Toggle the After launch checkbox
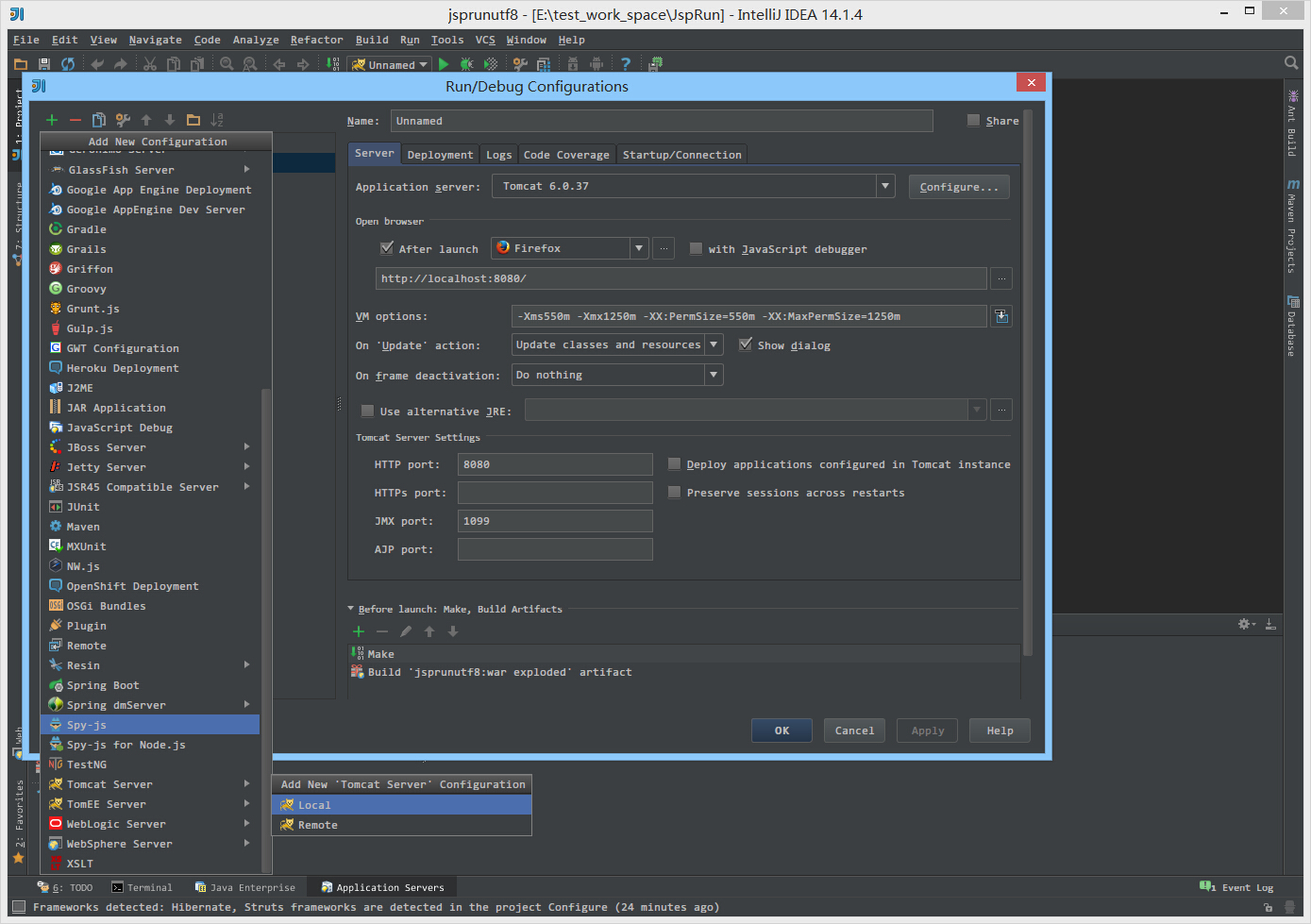The width and height of the screenshot is (1311, 924). pos(386,248)
